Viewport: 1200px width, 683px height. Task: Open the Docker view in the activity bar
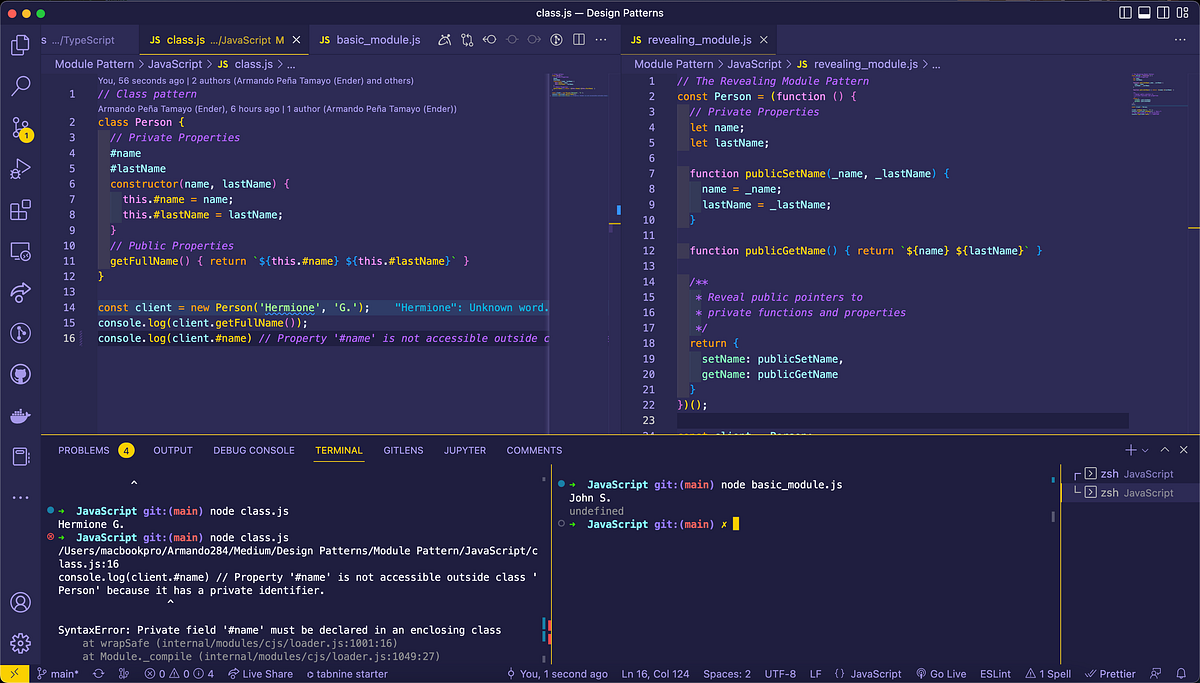pyautogui.click(x=20, y=416)
